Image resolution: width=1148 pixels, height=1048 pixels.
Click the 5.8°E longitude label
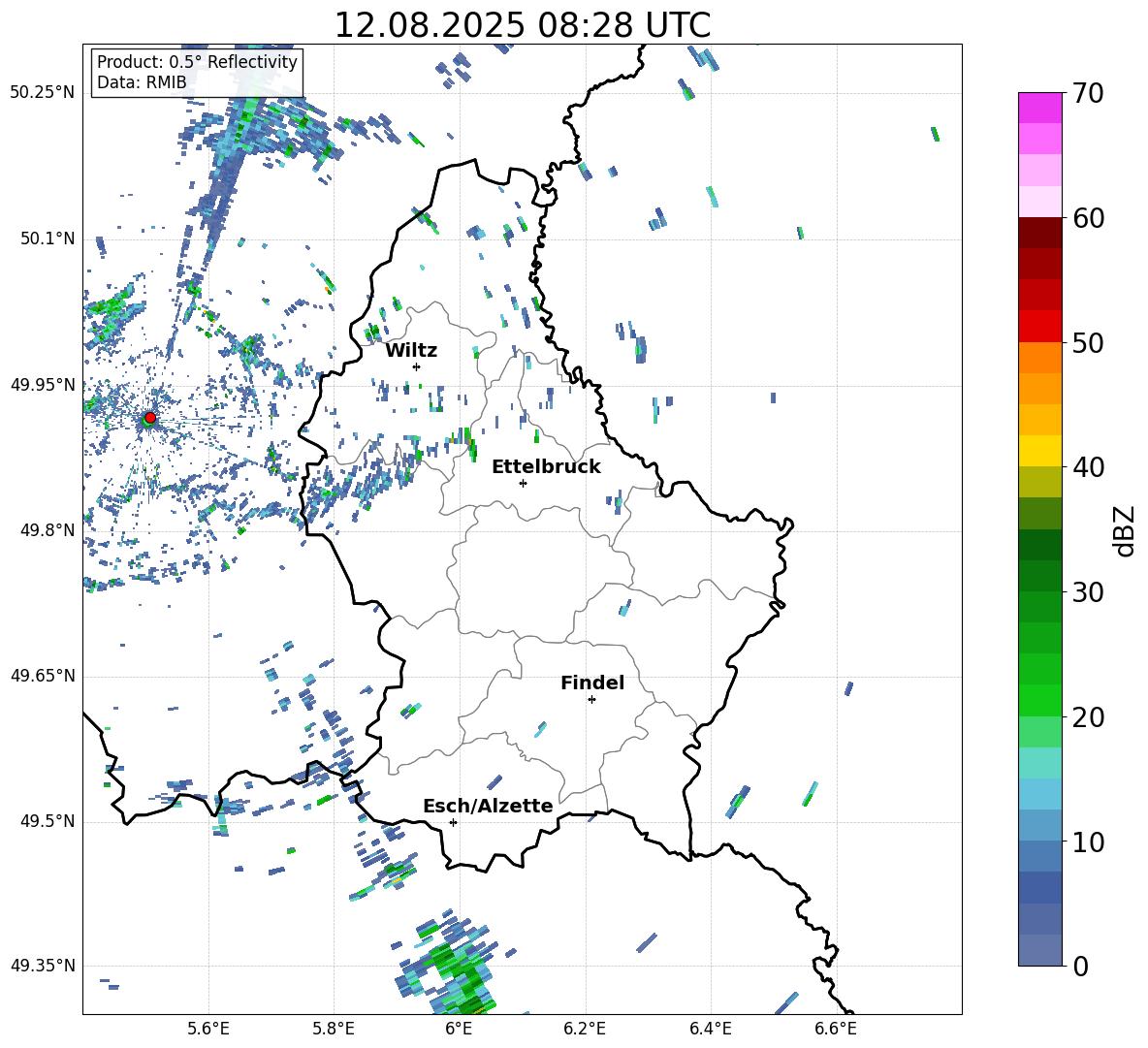[334, 1029]
